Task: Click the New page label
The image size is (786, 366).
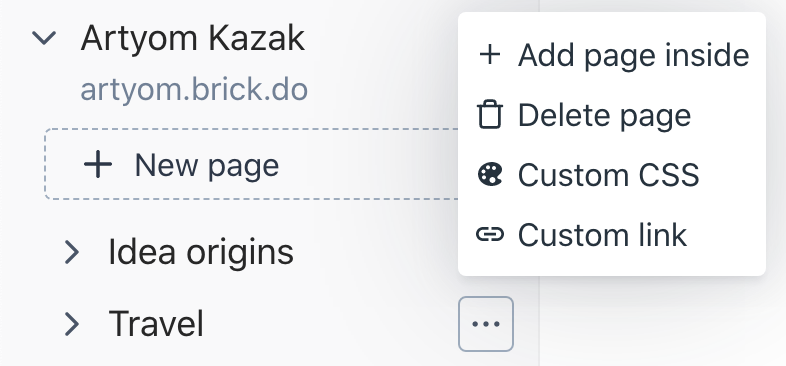Action: [x=207, y=165]
